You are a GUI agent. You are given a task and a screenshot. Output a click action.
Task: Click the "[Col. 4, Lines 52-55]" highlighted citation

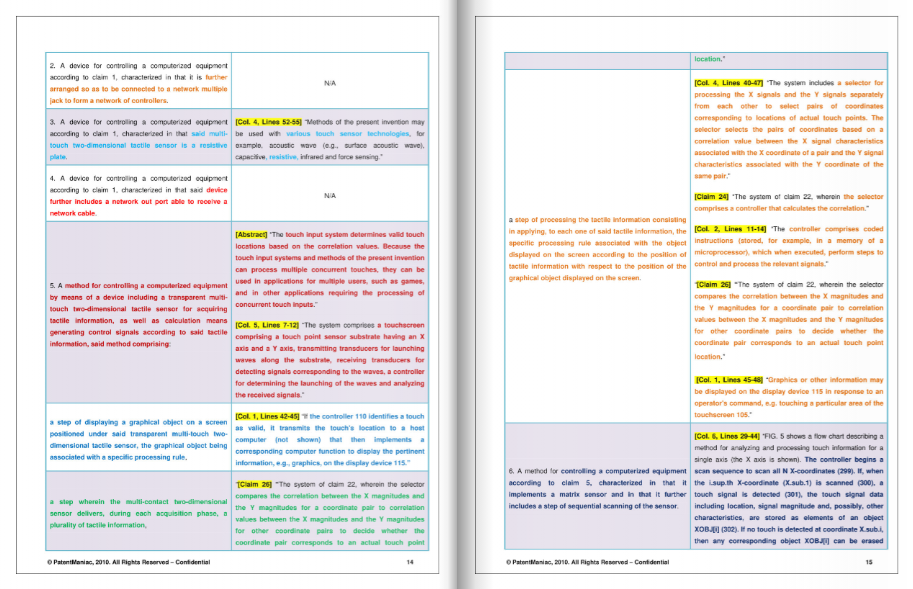(268, 122)
